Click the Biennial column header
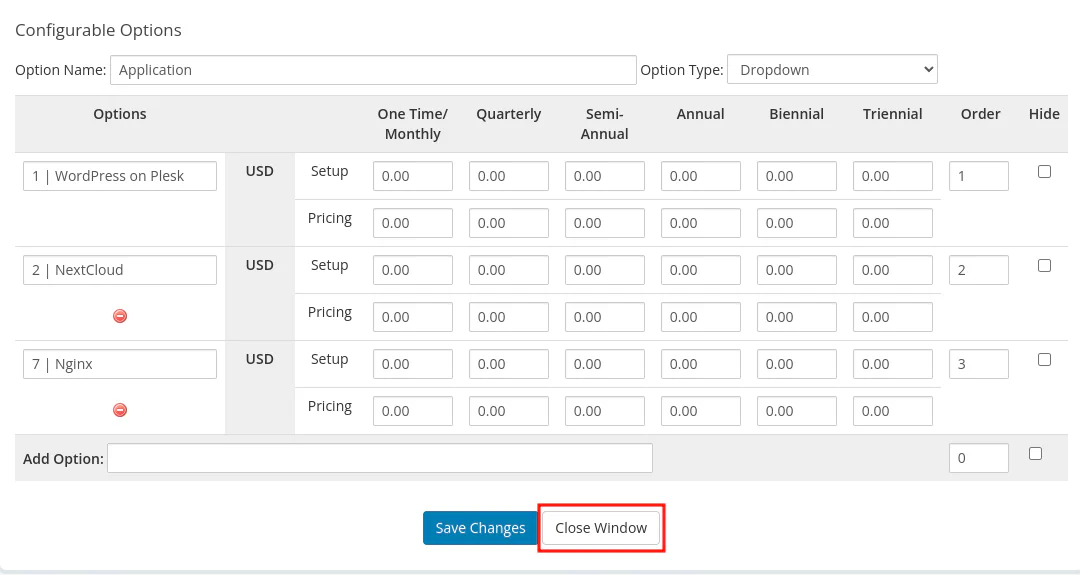This screenshot has height=575, width=1080. click(797, 114)
